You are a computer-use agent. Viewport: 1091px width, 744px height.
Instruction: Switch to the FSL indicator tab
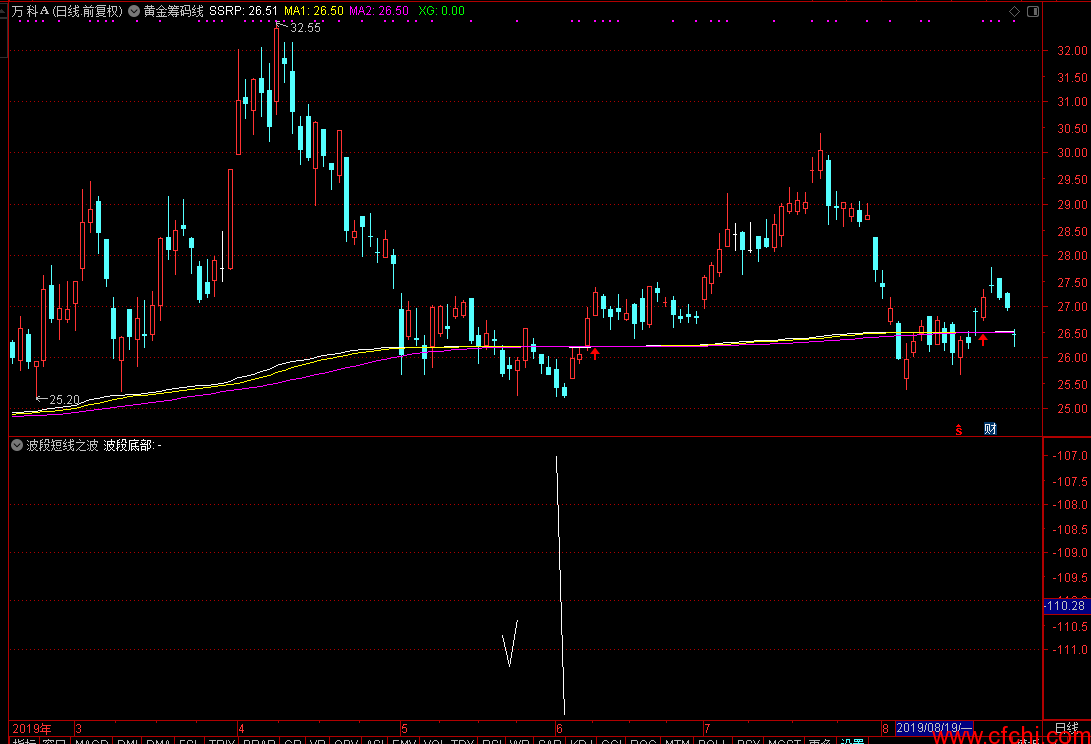click(189, 741)
